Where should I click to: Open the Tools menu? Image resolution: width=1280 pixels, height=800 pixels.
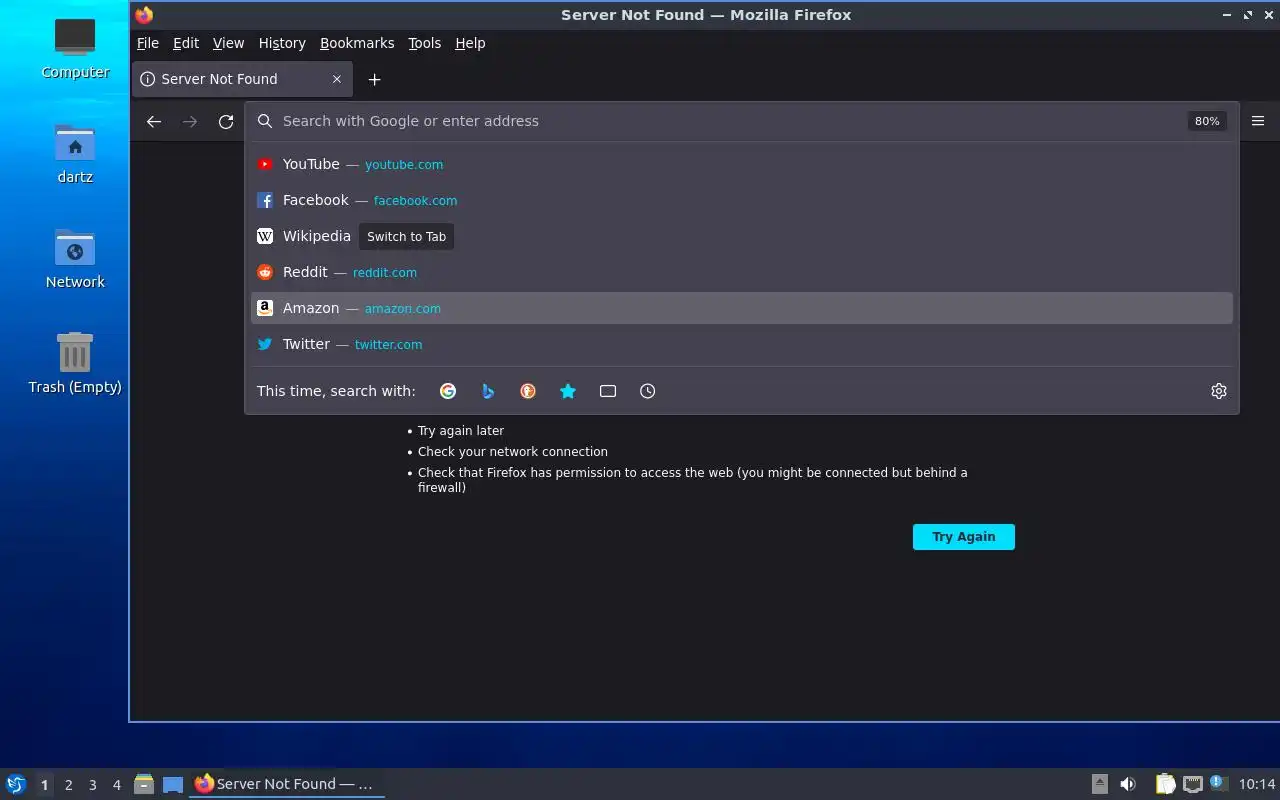424,43
